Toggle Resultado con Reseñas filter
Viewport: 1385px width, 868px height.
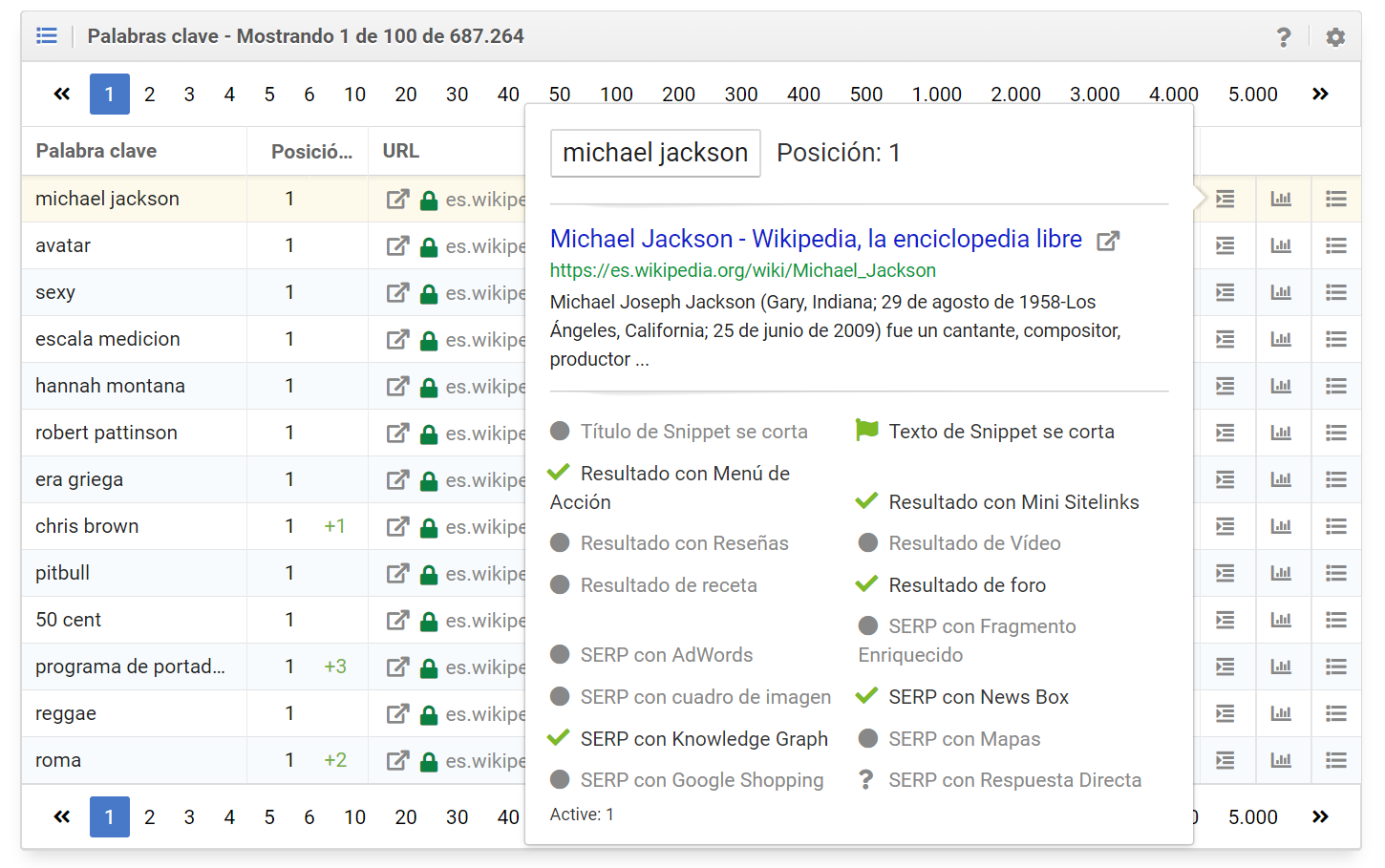[670, 543]
